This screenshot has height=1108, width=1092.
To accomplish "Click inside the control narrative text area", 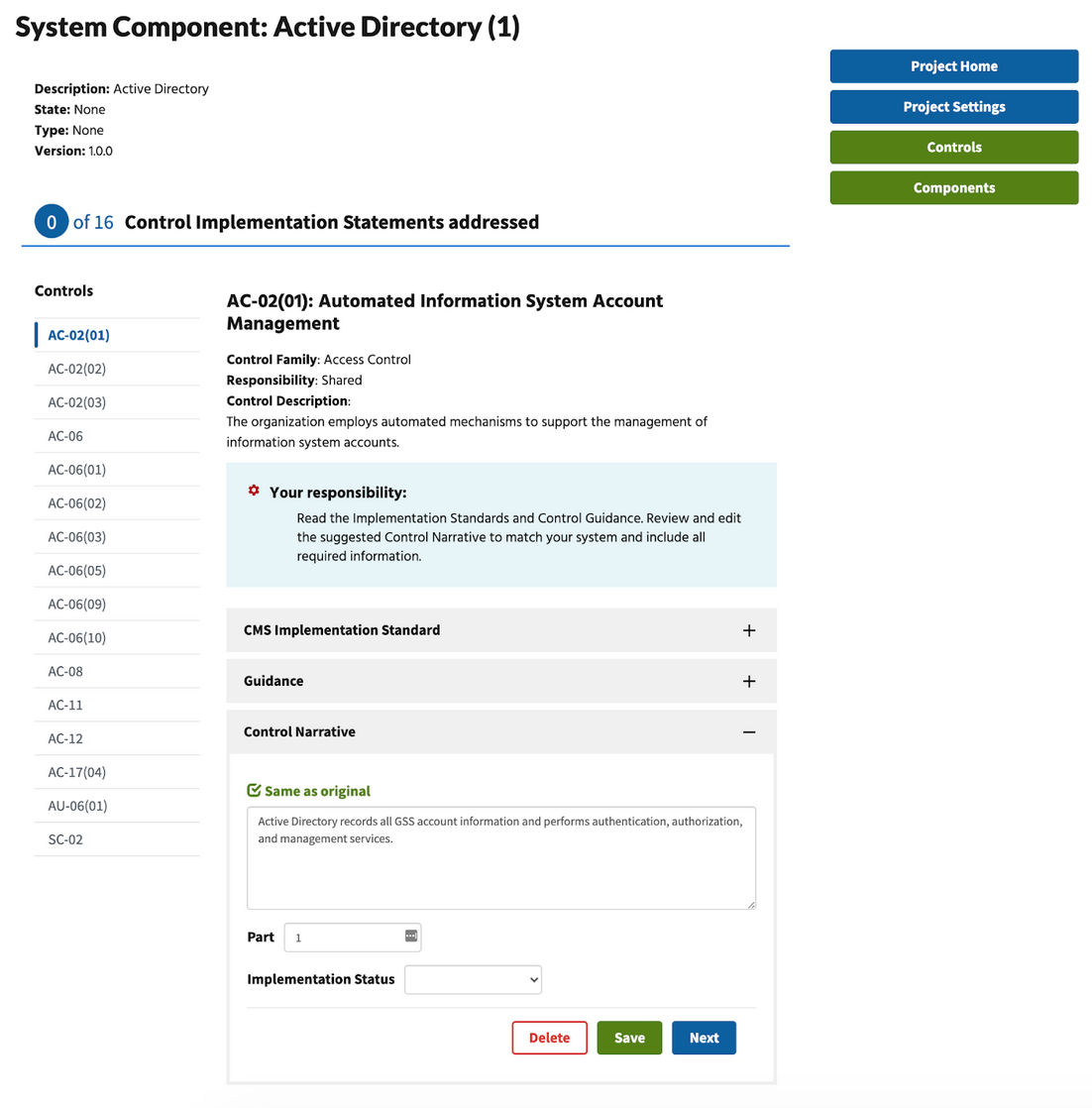I will 500,867.
